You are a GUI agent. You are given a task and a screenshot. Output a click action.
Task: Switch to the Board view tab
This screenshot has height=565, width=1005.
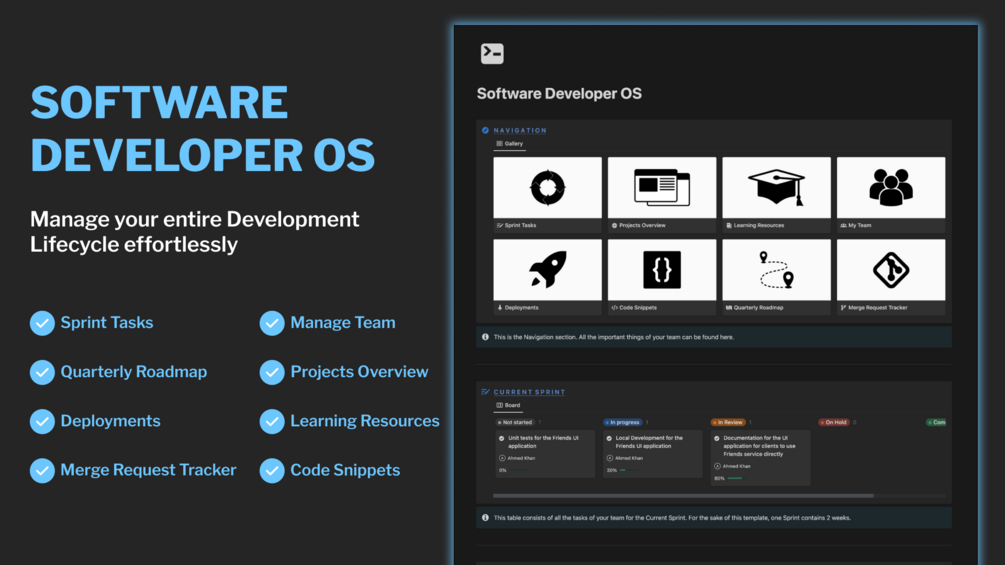(x=508, y=405)
